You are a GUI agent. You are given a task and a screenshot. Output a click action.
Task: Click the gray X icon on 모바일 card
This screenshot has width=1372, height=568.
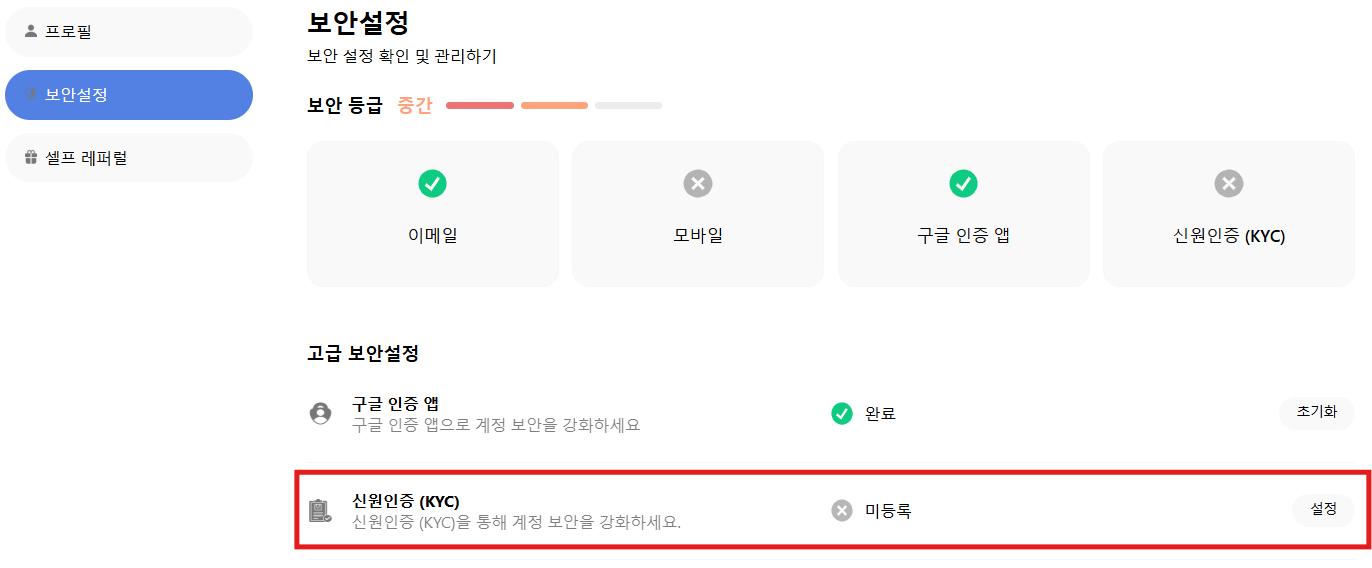tap(697, 183)
